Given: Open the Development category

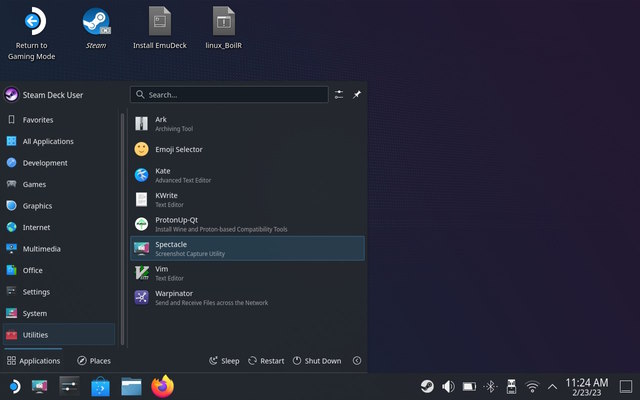Looking at the screenshot, I should click(x=59, y=163).
